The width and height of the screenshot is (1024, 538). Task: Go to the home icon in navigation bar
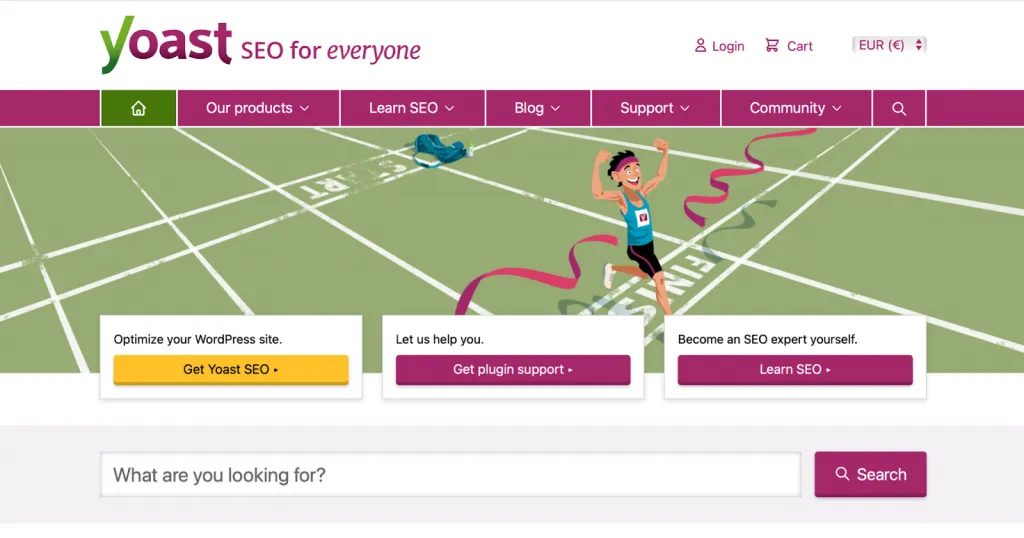click(x=138, y=108)
